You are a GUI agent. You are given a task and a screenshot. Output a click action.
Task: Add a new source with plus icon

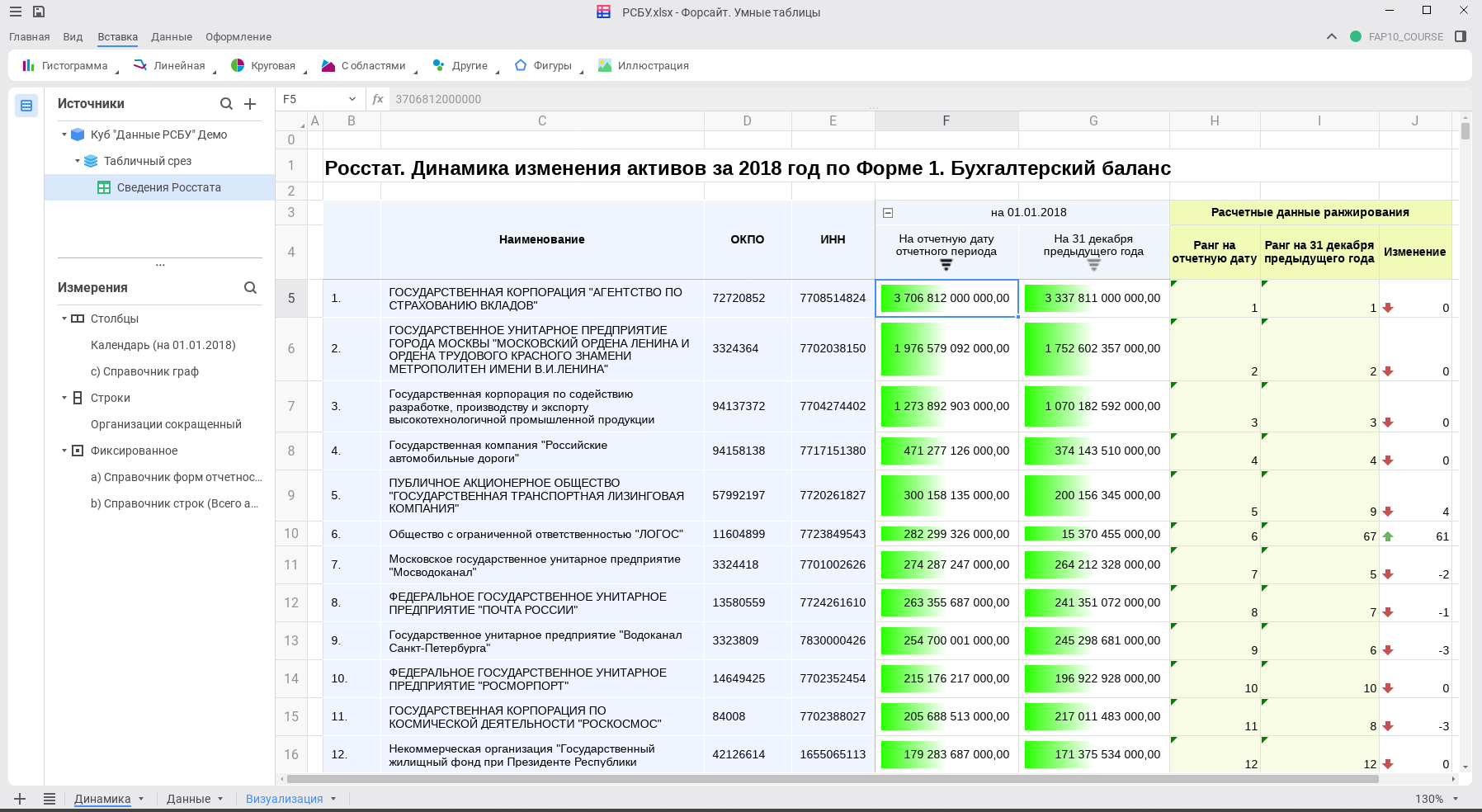pyautogui.click(x=250, y=104)
